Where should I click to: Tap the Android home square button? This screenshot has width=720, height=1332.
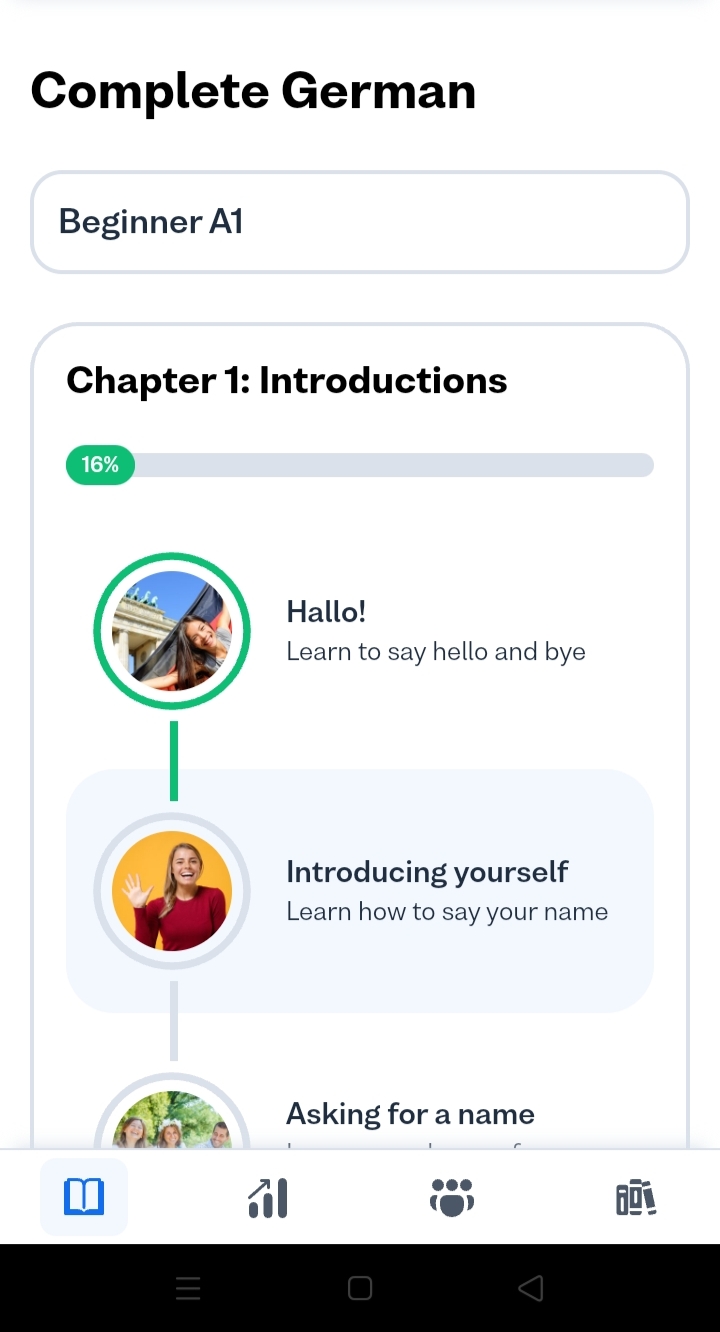[x=360, y=1288]
